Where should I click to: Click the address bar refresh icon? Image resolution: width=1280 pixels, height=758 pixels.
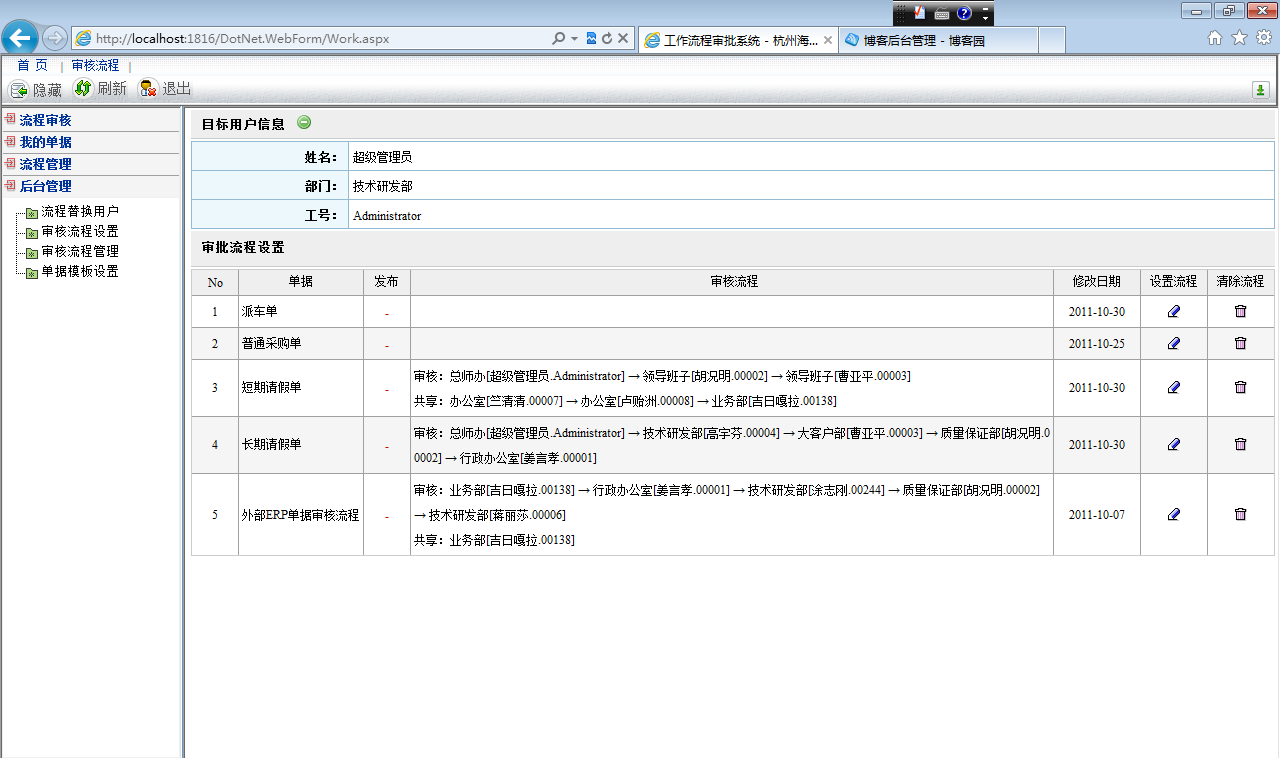point(606,38)
